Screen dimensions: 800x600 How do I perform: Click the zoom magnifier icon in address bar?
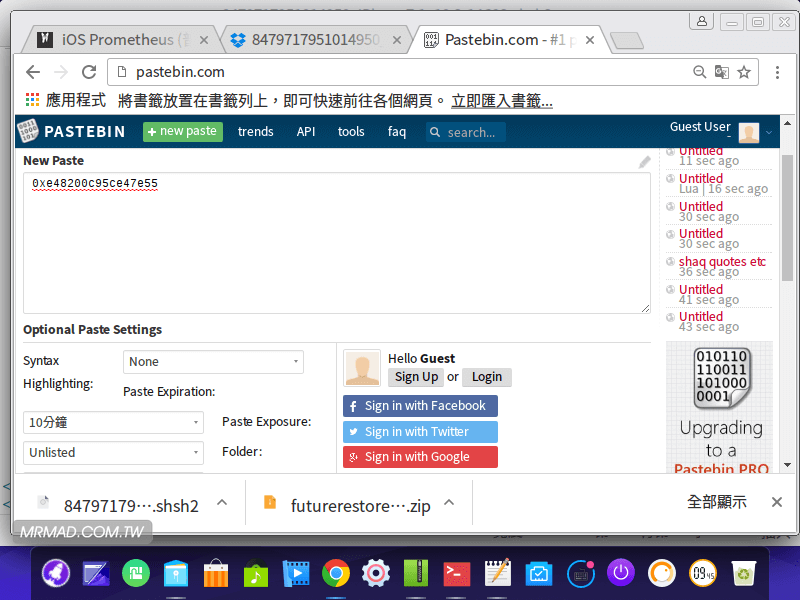(x=699, y=72)
